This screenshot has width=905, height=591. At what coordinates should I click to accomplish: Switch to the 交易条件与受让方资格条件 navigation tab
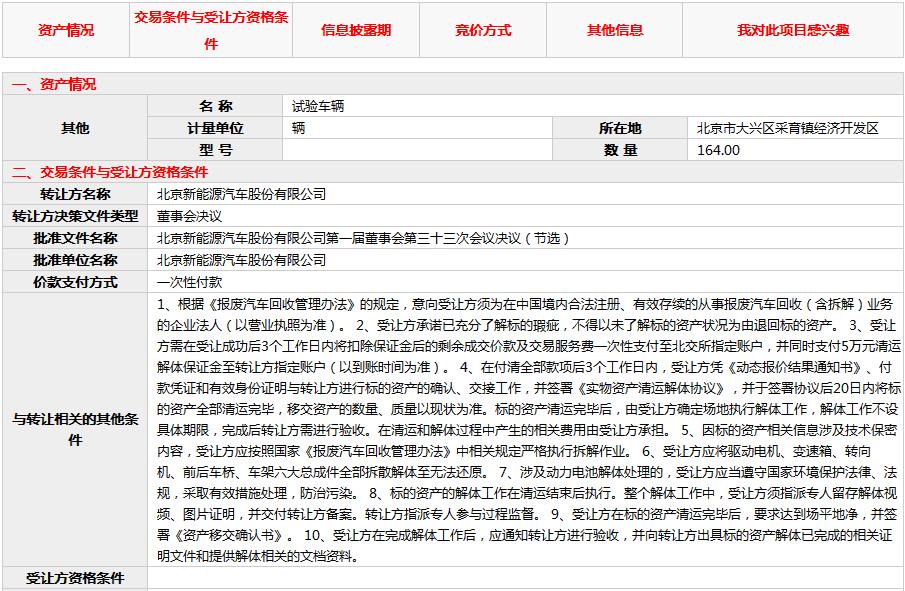[x=211, y=30]
